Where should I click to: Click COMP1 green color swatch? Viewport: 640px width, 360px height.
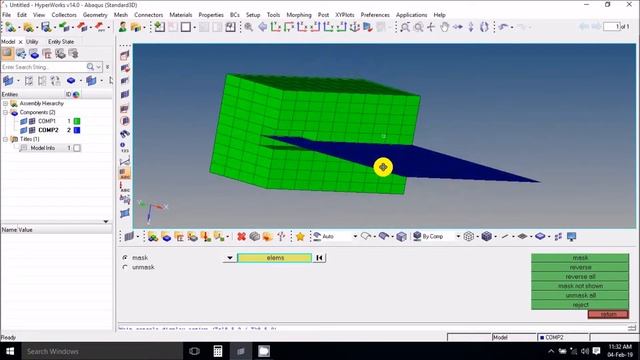(x=77, y=121)
